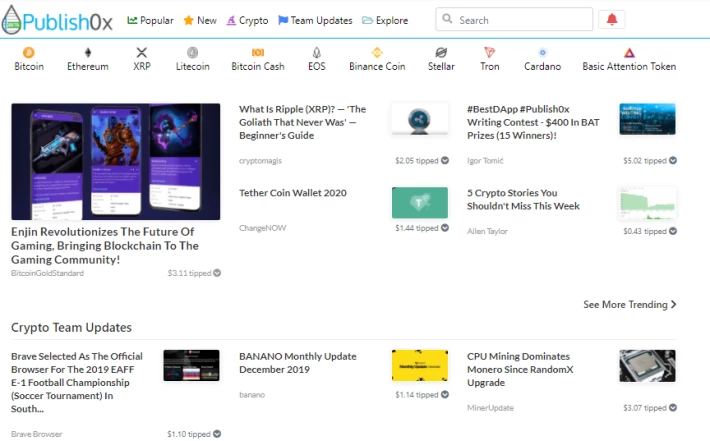Select the EOS icon
710x441 pixels.
click(317, 53)
